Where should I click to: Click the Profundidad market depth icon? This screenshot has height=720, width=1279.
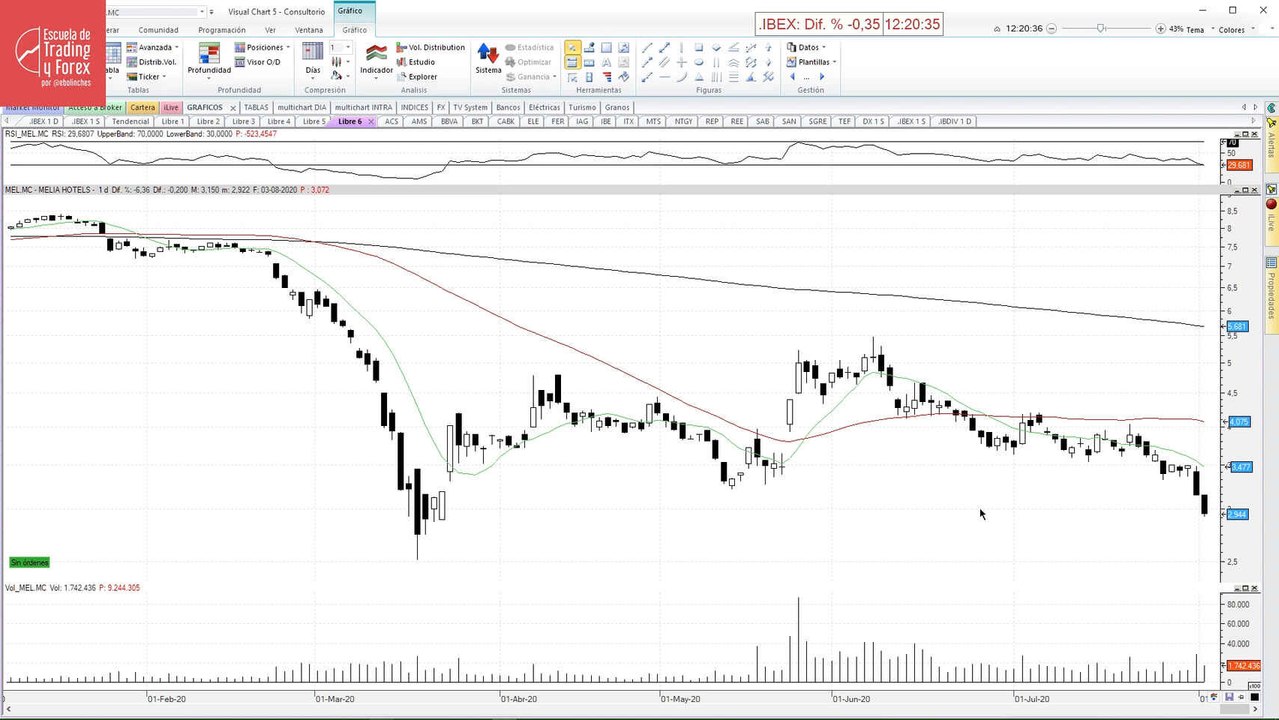tap(209, 58)
